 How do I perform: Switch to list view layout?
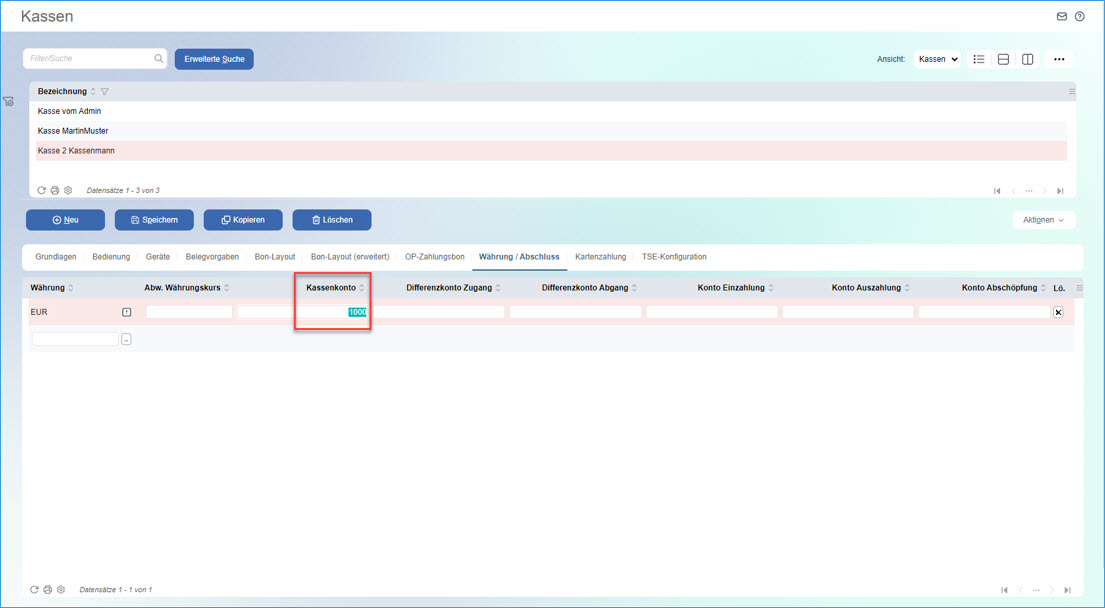tap(978, 59)
